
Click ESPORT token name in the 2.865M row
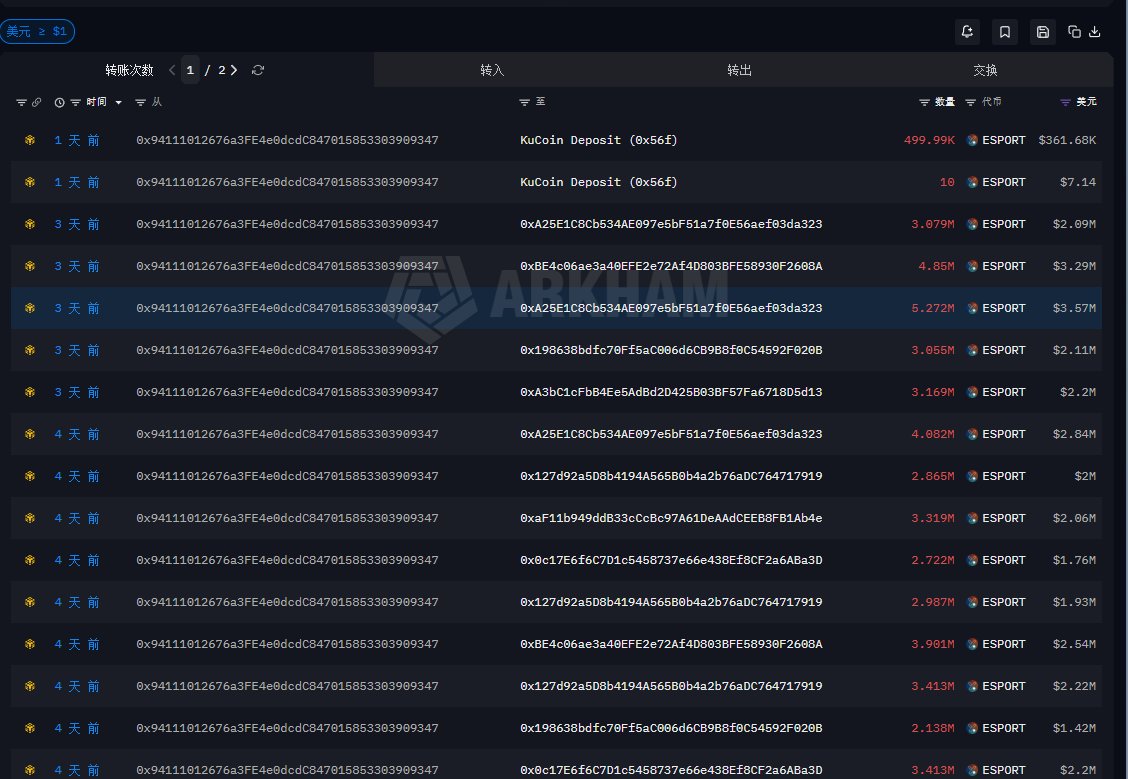tap(1004, 476)
